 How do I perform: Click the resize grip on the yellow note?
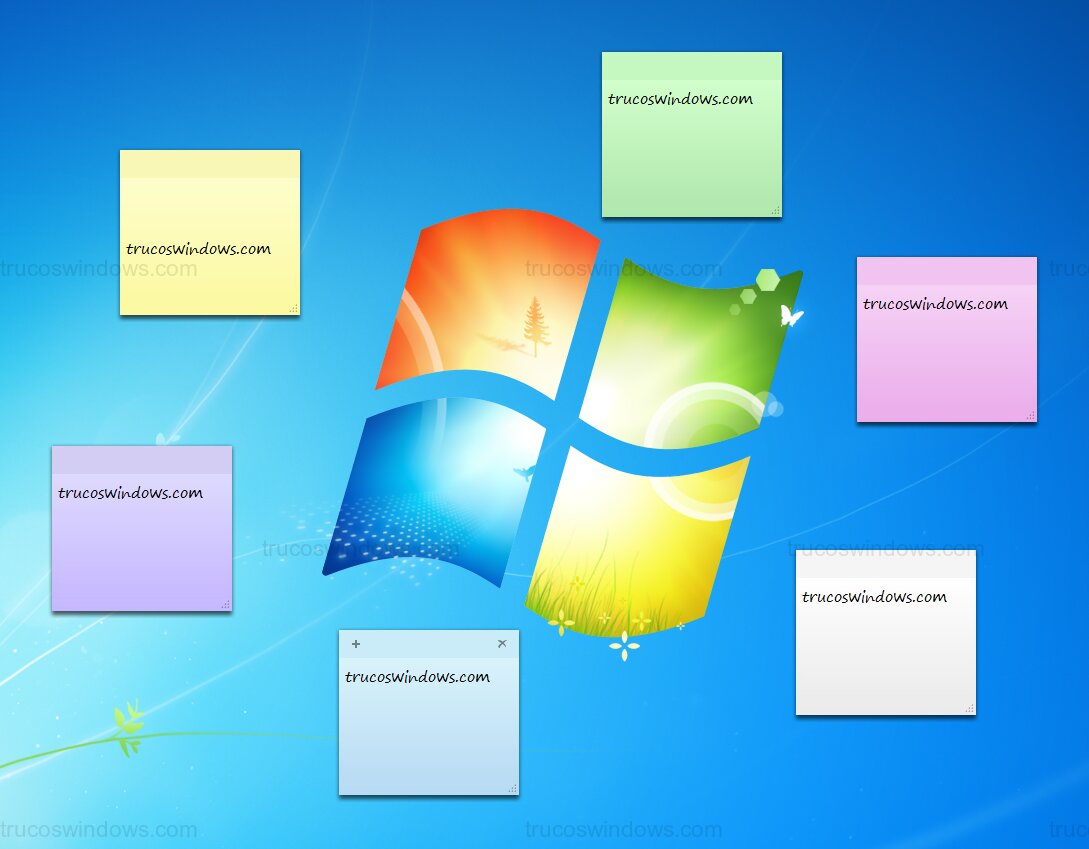point(294,309)
